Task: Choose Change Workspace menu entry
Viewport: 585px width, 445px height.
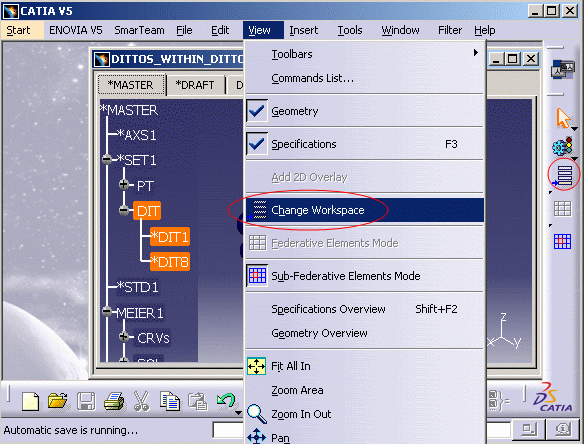Action: coord(365,210)
